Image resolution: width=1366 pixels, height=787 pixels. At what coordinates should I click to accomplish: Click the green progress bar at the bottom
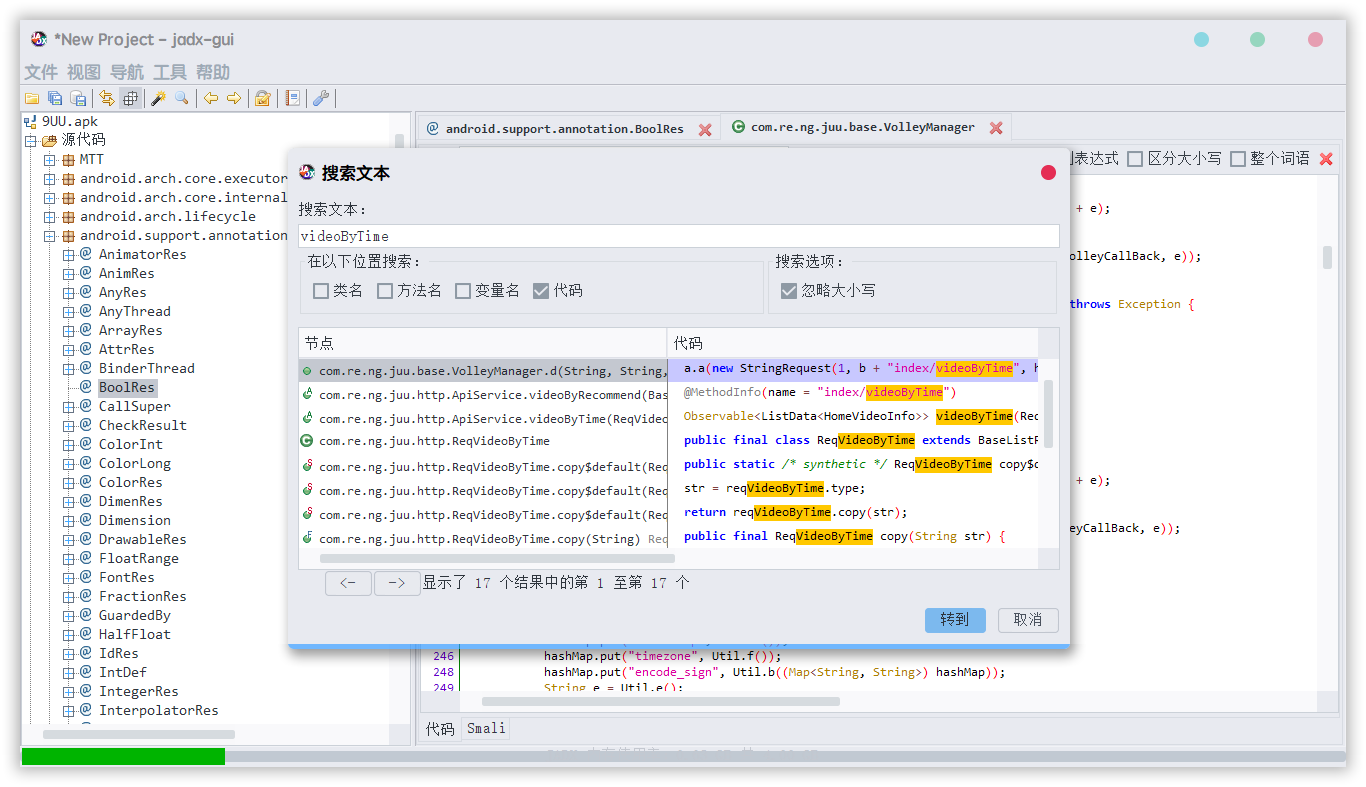(123, 757)
